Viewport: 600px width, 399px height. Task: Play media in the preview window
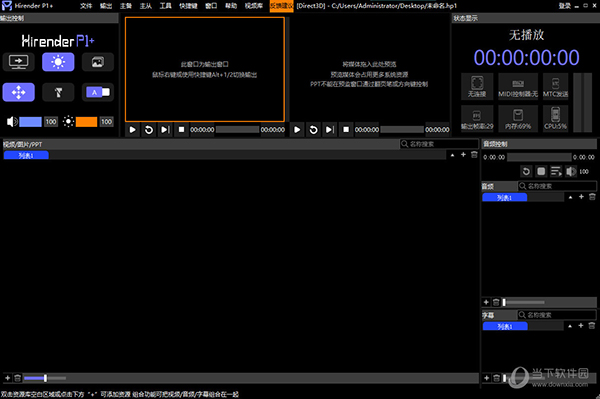click(x=297, y=130)
